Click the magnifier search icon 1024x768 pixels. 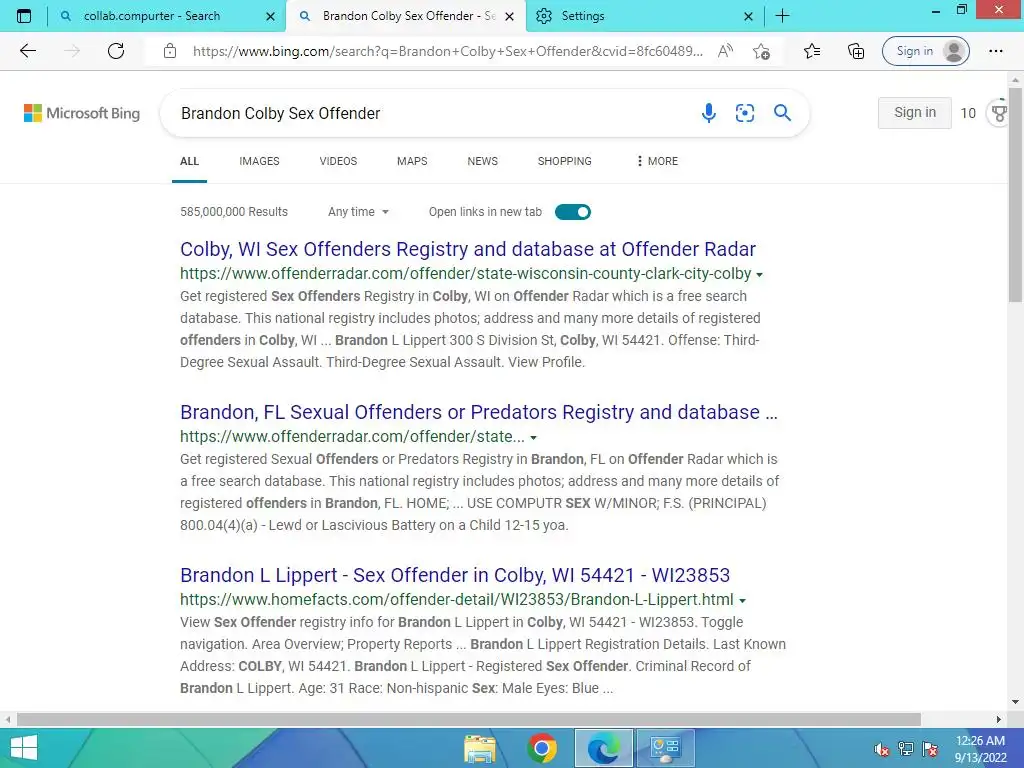(x=782, y=113)
